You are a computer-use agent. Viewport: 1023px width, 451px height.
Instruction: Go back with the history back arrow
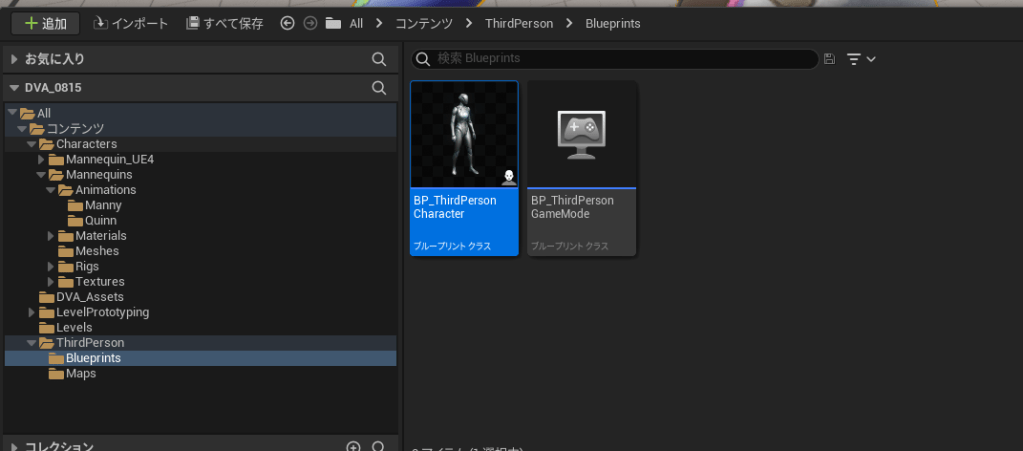click(288, 23)
